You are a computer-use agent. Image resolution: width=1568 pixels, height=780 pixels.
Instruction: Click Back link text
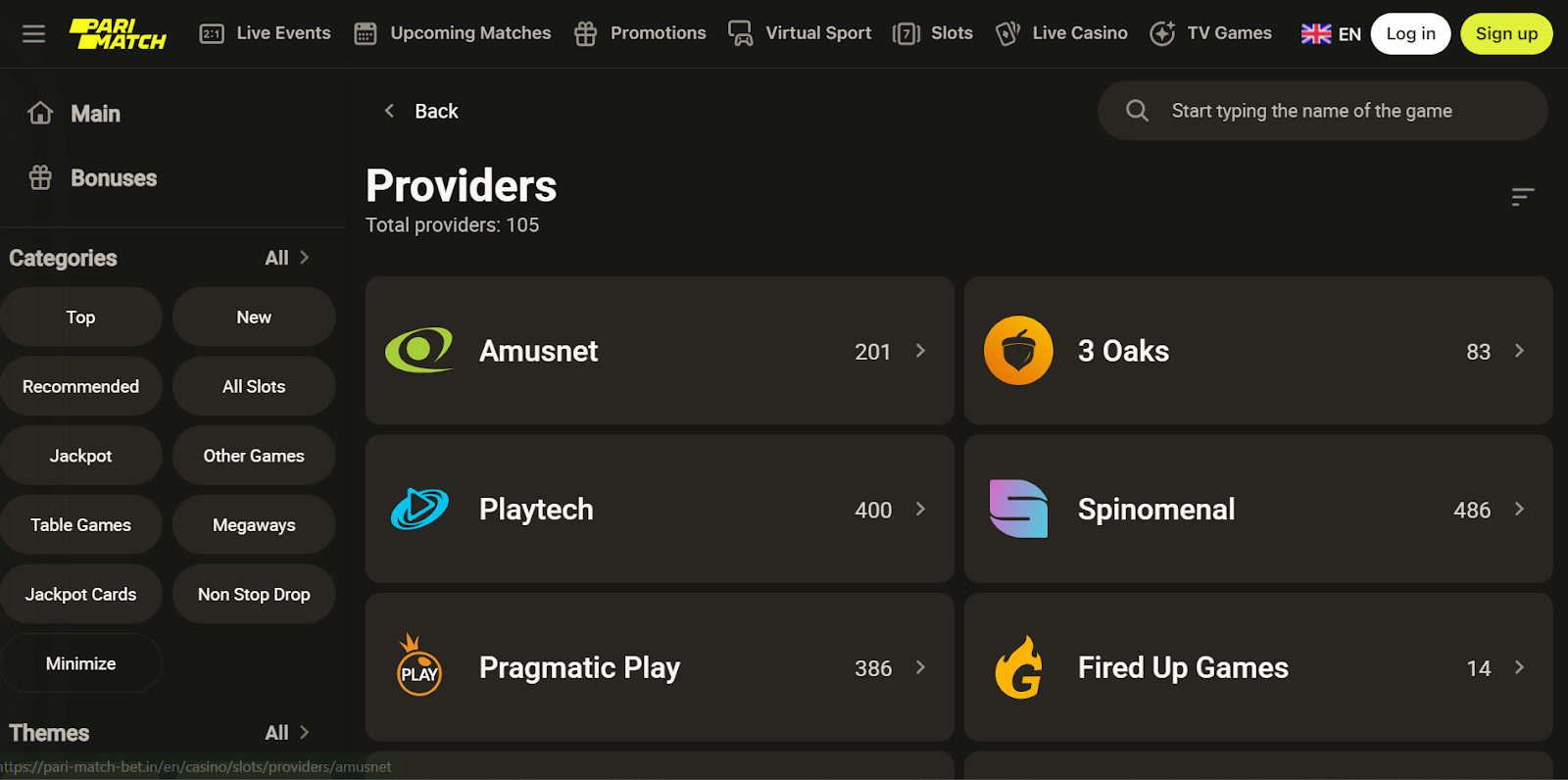(436, 111)
